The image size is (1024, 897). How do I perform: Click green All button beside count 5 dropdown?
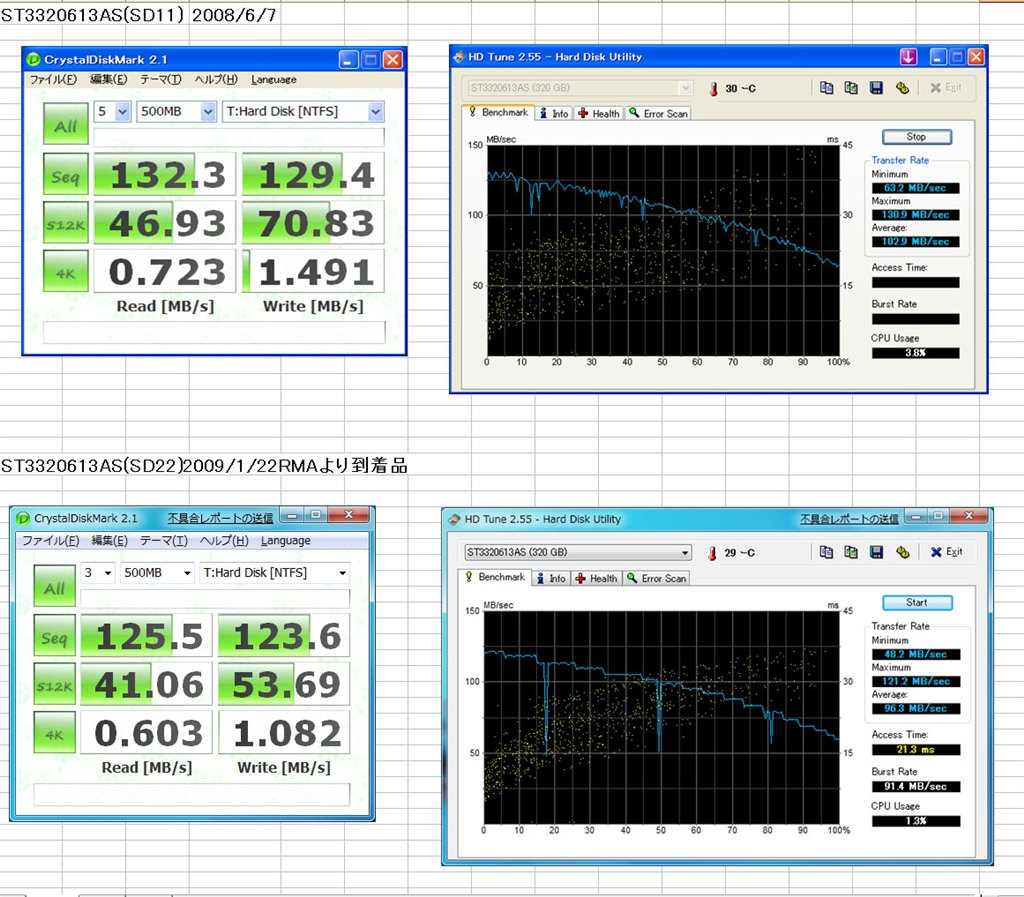[x=65, y=126]
